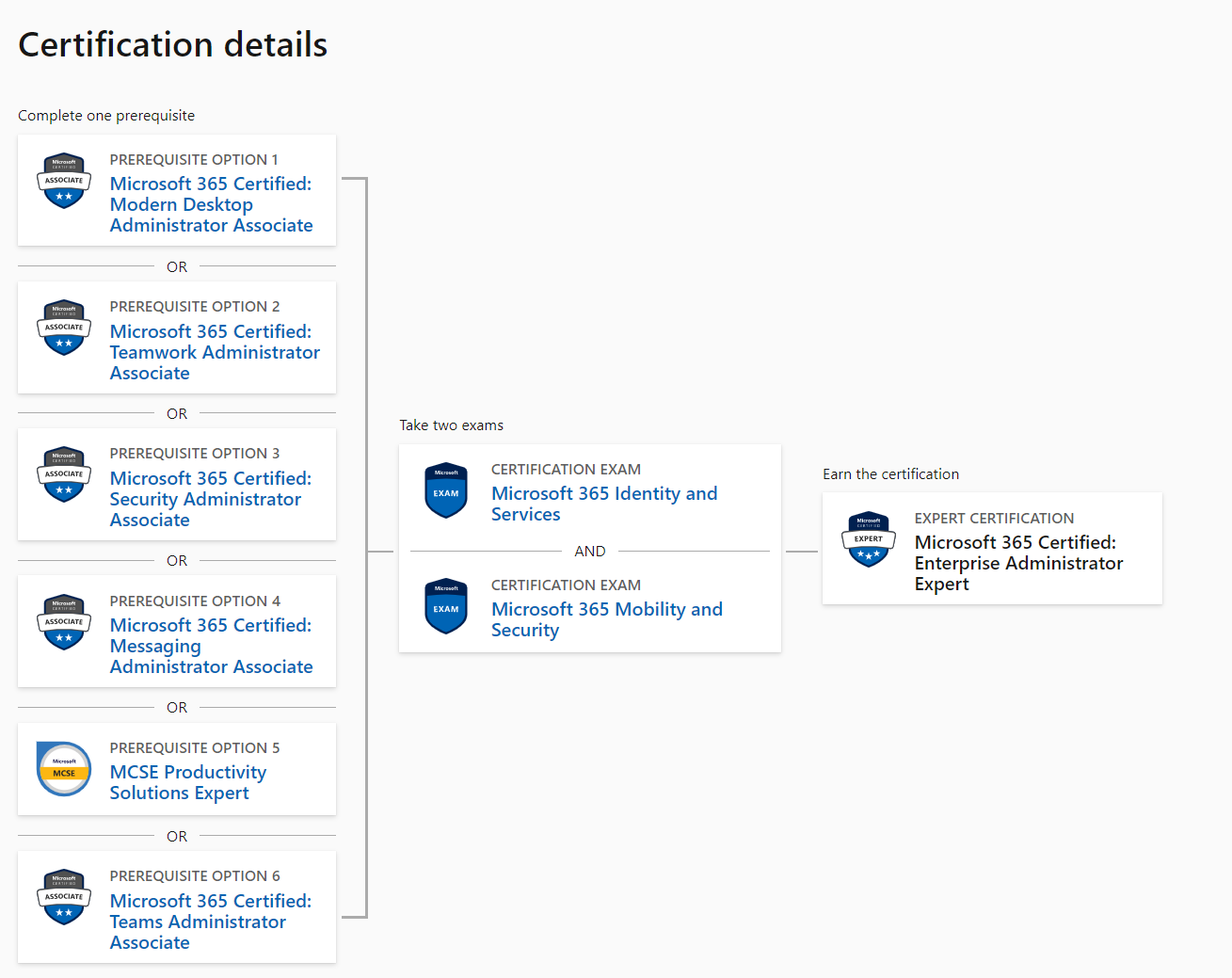Click 'EXPERT CERTIFICATION' label
Screen dimensions: 1232x978
click(x=994, y=518)
